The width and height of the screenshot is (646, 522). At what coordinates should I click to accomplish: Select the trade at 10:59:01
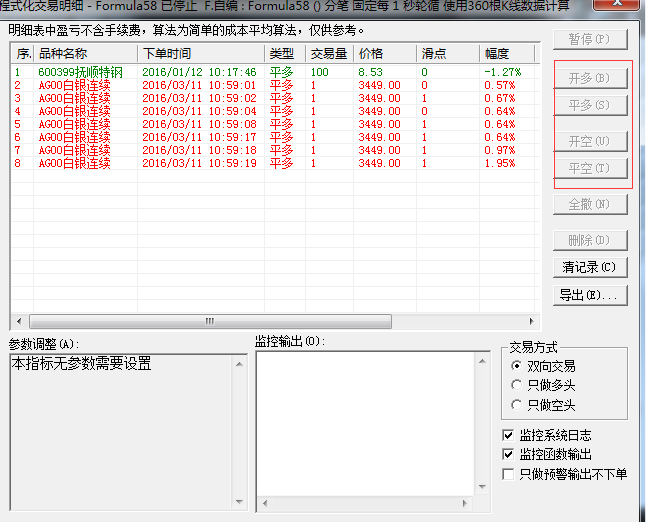coord(275,85)
